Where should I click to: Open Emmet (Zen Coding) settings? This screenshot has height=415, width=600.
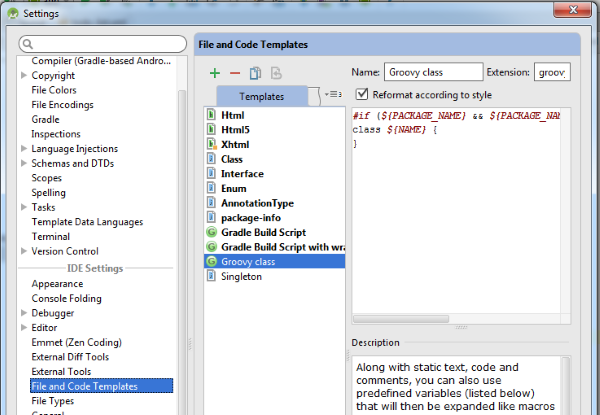pos(77,342)
